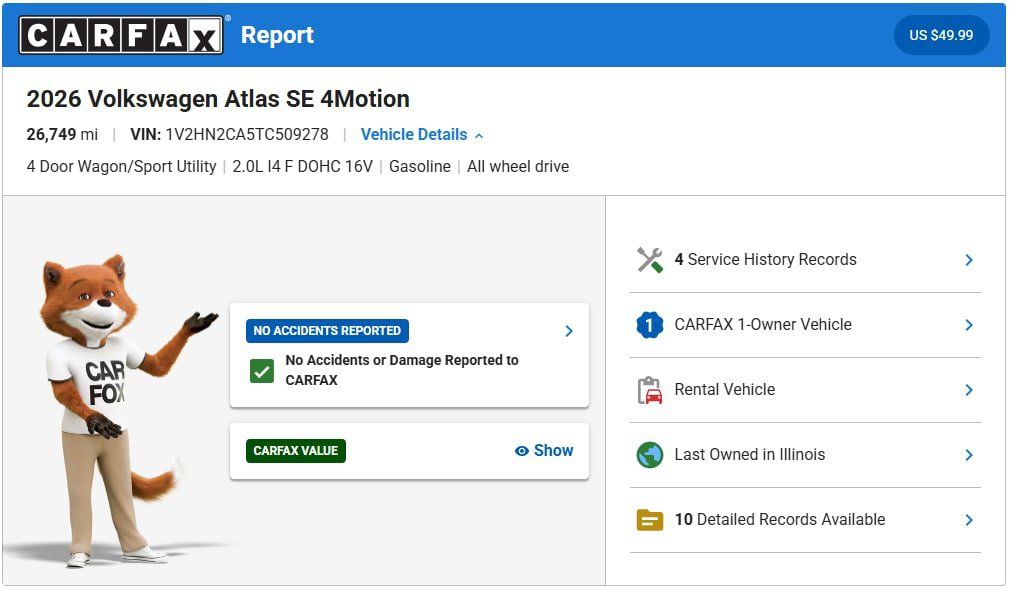Click the 26,749 mi mileage text

click(62, 134)
